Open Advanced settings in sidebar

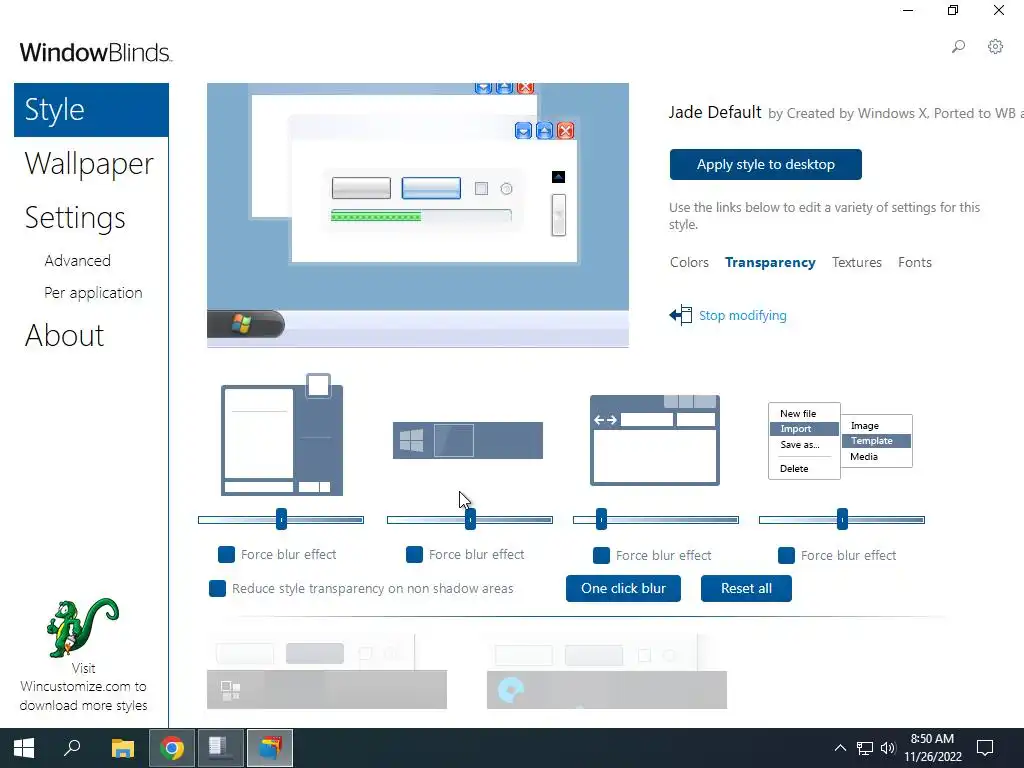tap(78, 261)
